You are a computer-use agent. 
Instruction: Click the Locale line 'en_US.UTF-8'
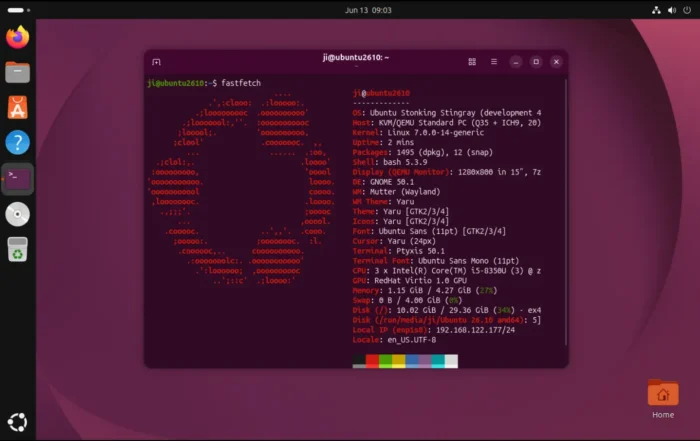pos(395,340)
